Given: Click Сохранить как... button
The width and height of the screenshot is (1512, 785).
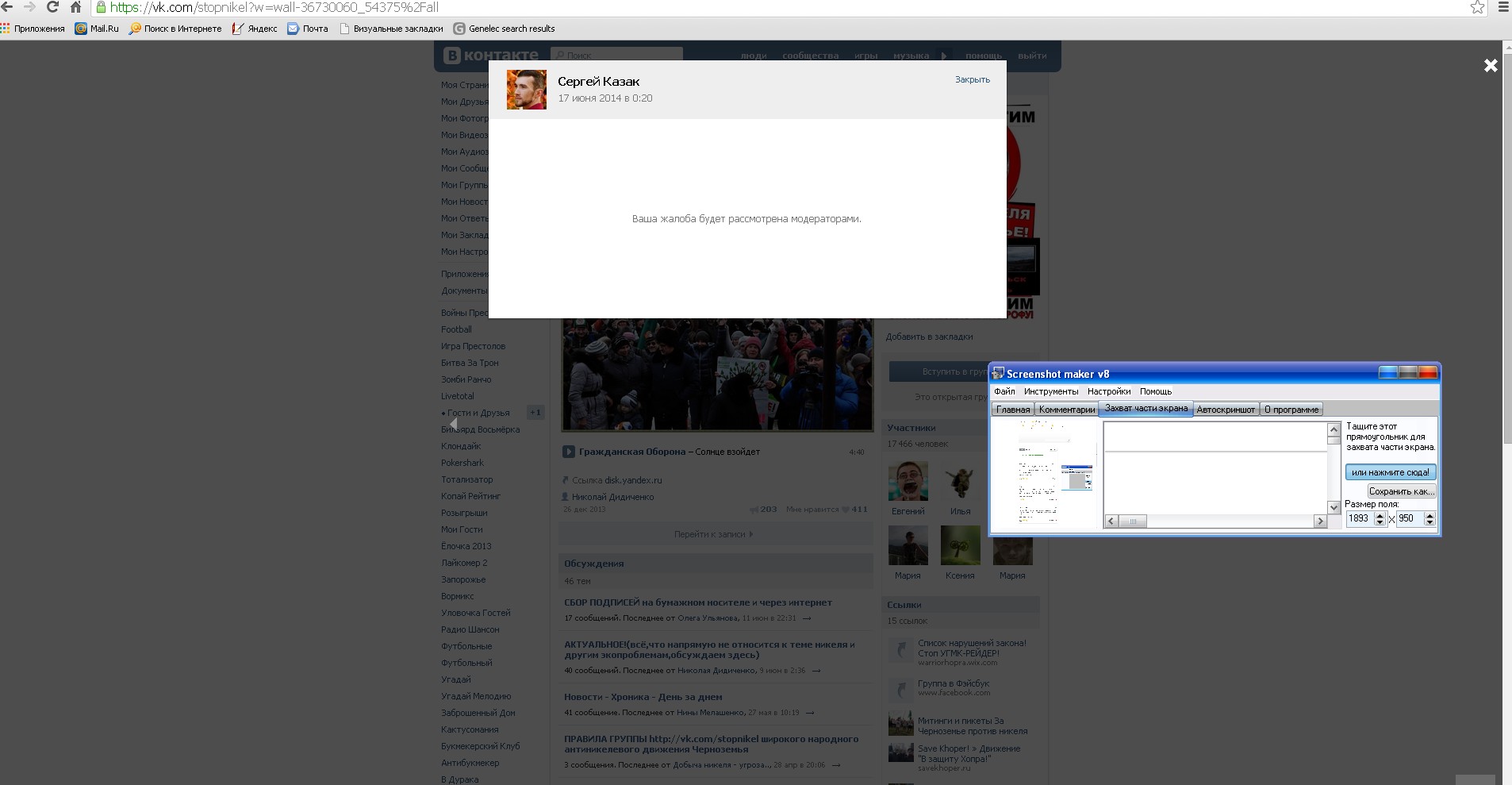Looking at the screenshot, I should pos(1402,491).
